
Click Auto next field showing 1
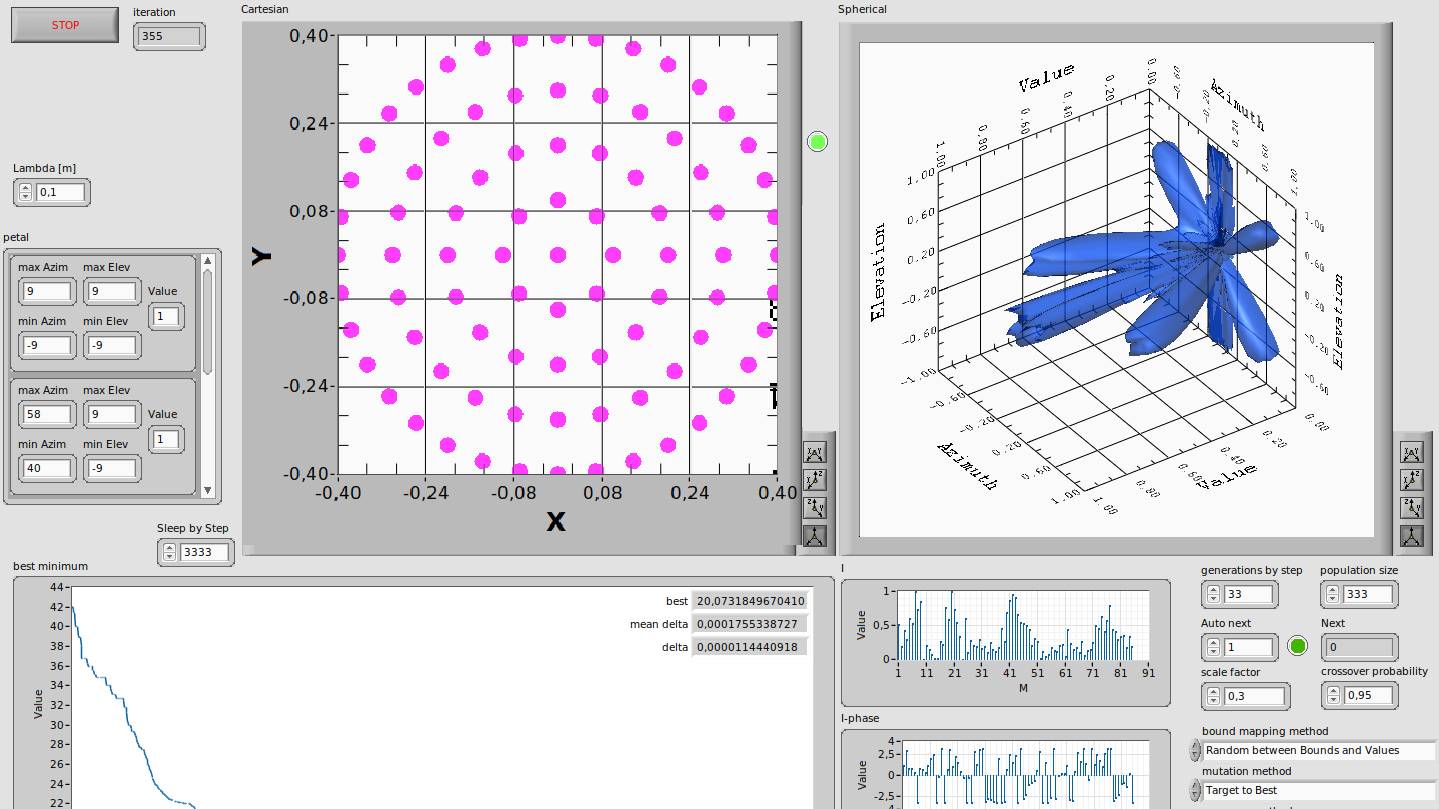[x=1248, y=647]
